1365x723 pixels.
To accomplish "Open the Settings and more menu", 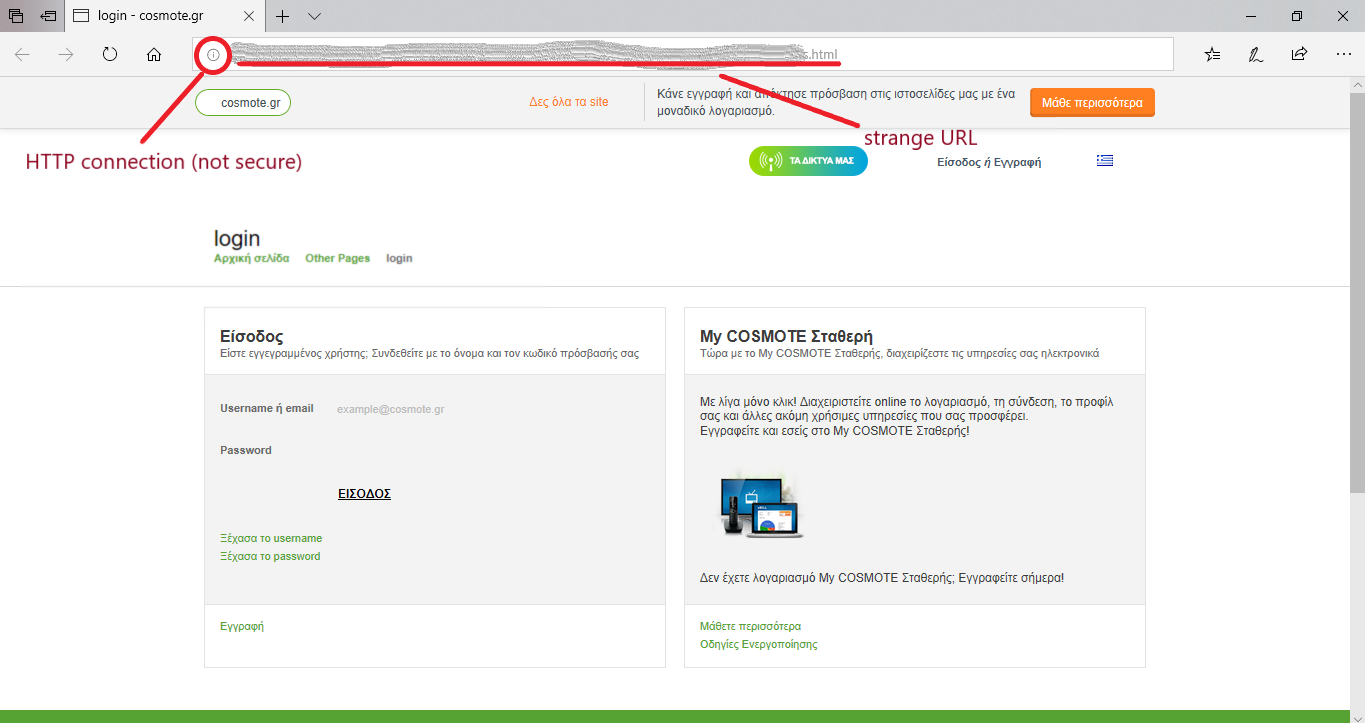I will [1343, 54].
